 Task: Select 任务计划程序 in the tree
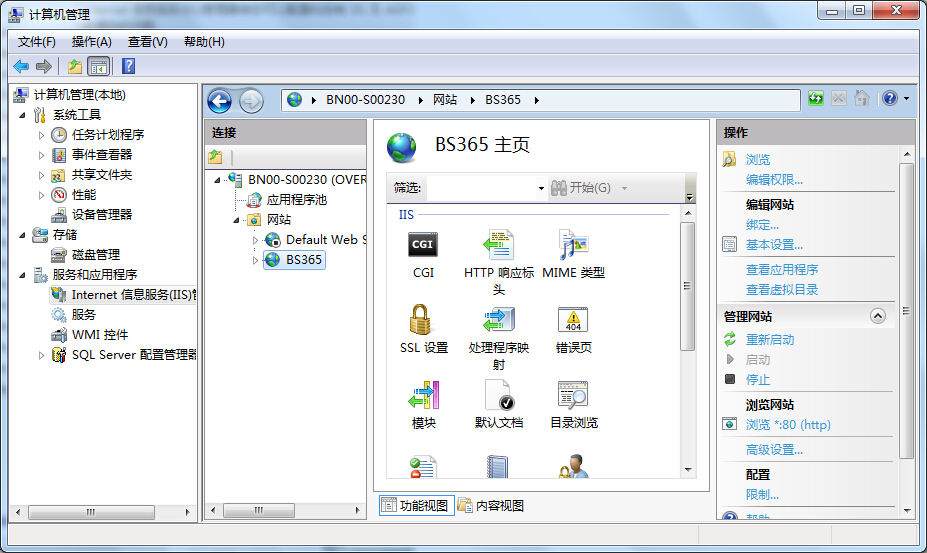pyautogui.click(x=108, y=134)
